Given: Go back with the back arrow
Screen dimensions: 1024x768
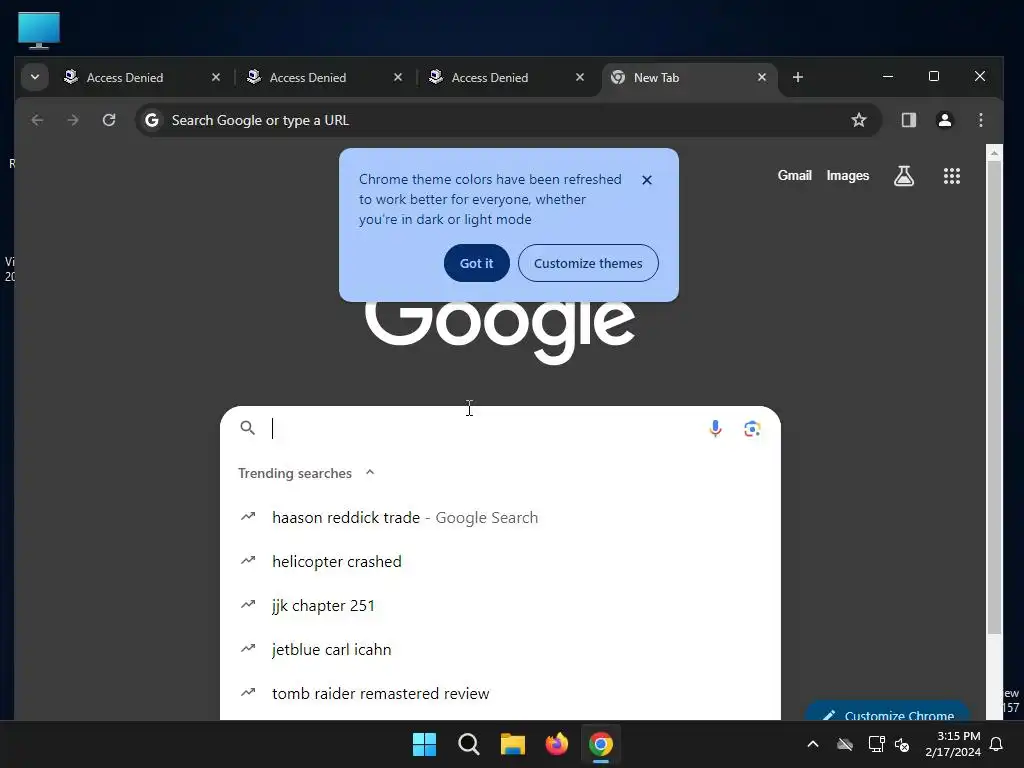Looking at the screenshot, I should click(37, 120).
